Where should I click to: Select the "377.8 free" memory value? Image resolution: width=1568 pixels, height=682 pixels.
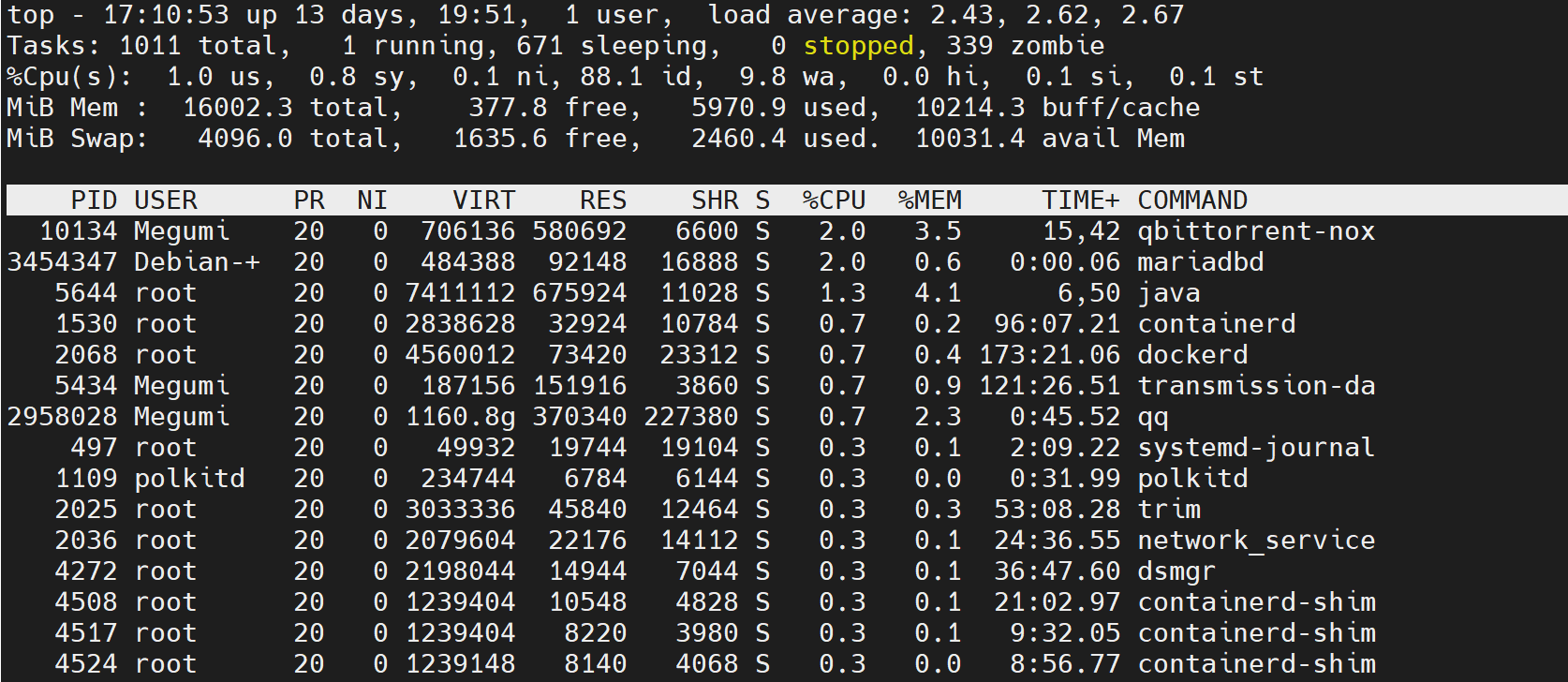548,108
